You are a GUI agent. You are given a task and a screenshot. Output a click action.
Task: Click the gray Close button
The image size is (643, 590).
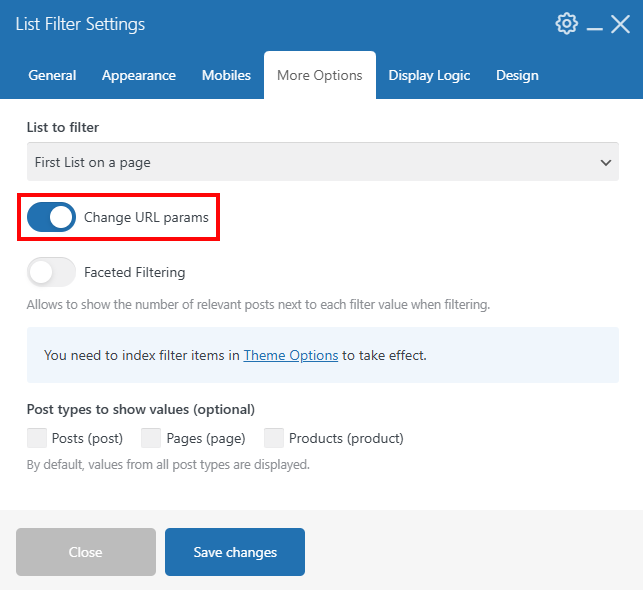(x=86, y=552)
